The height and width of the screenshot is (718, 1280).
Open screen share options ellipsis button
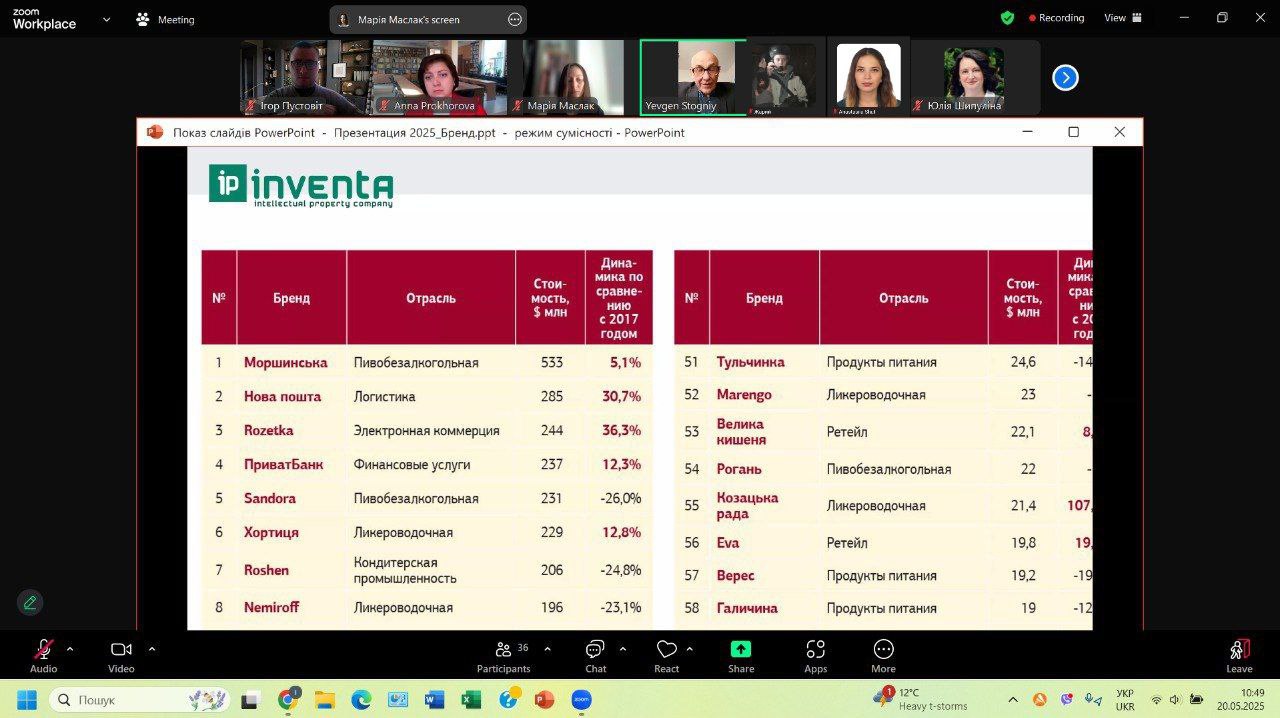coord(515,19)
